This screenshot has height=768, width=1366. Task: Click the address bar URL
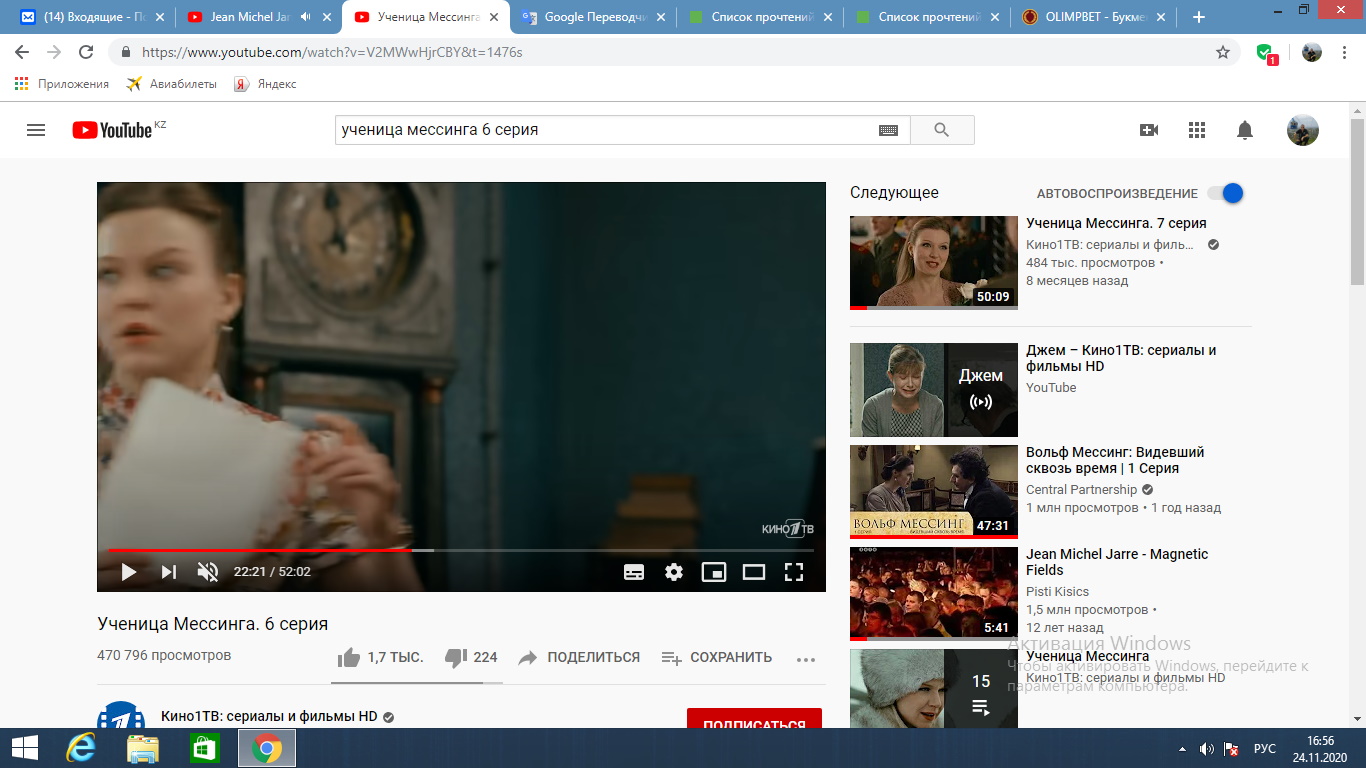coord(332,52)
